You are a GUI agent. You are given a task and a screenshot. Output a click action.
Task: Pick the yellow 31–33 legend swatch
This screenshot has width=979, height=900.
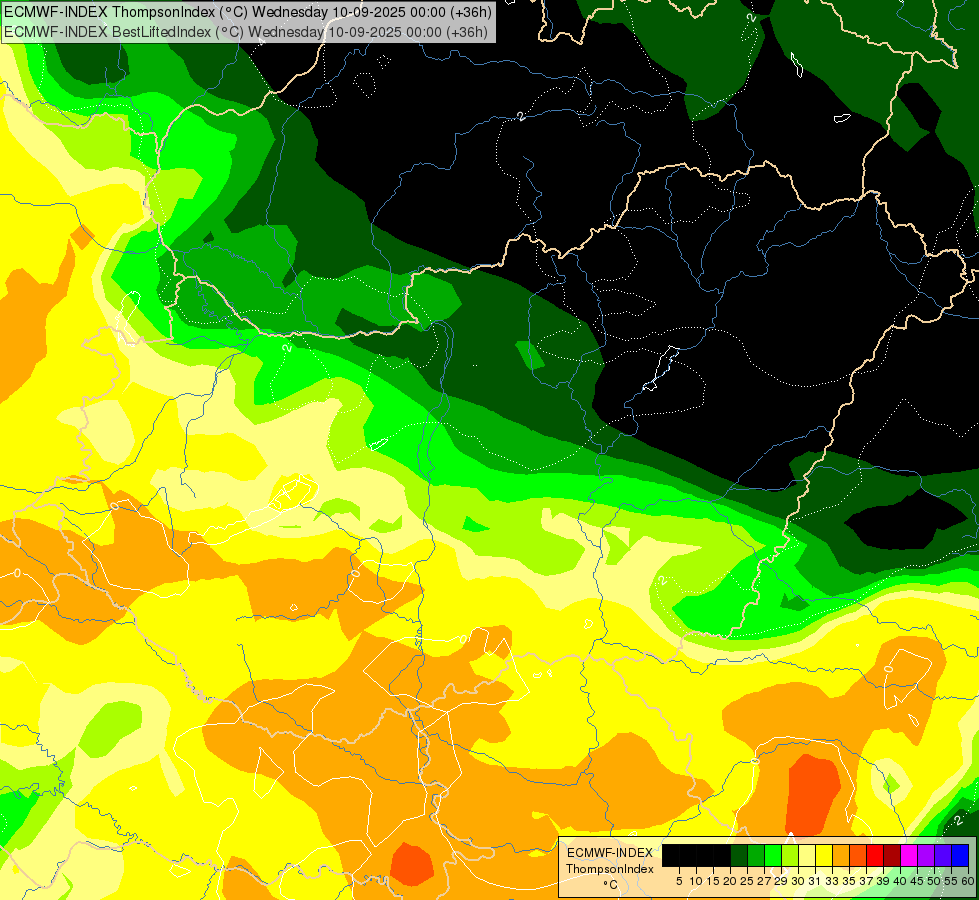(824, 855)
